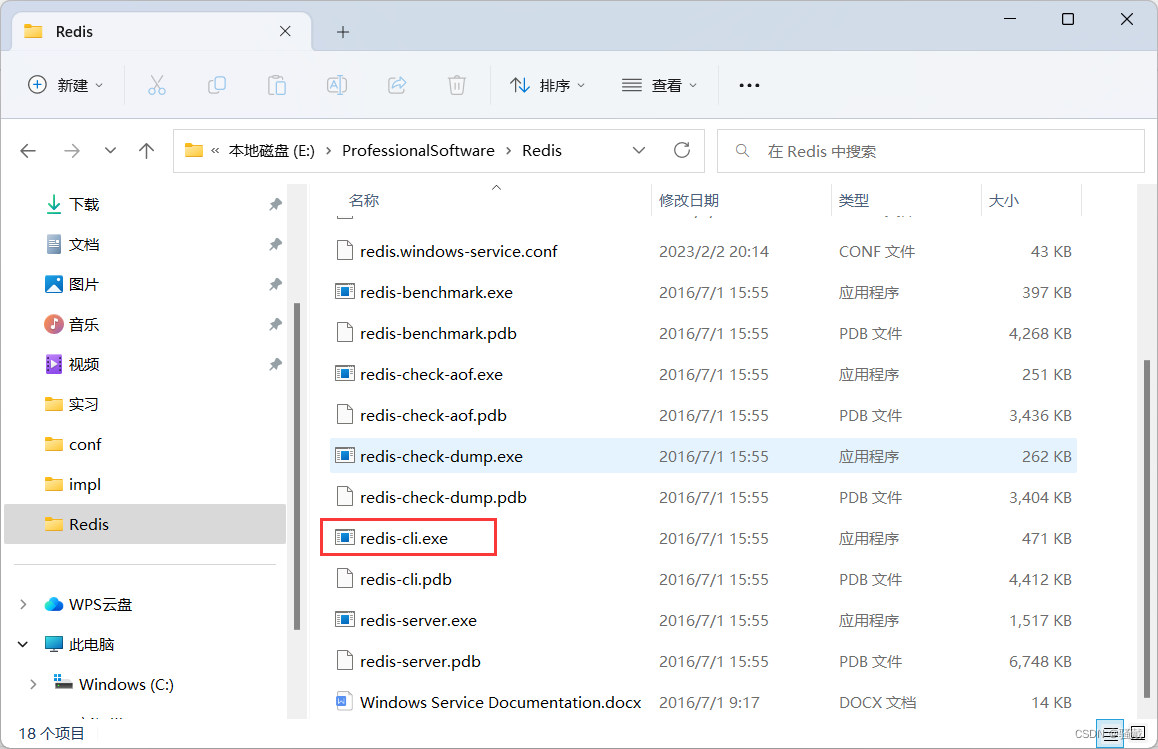1158x749 pixels.
Task: Open 实习 folder in navigation pane
Action: pos(83,404)
